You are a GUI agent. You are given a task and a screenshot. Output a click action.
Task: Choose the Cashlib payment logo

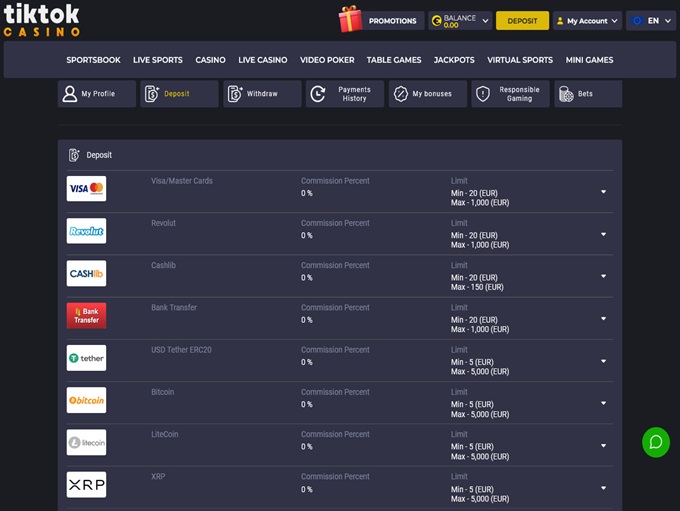pos(86,273)
